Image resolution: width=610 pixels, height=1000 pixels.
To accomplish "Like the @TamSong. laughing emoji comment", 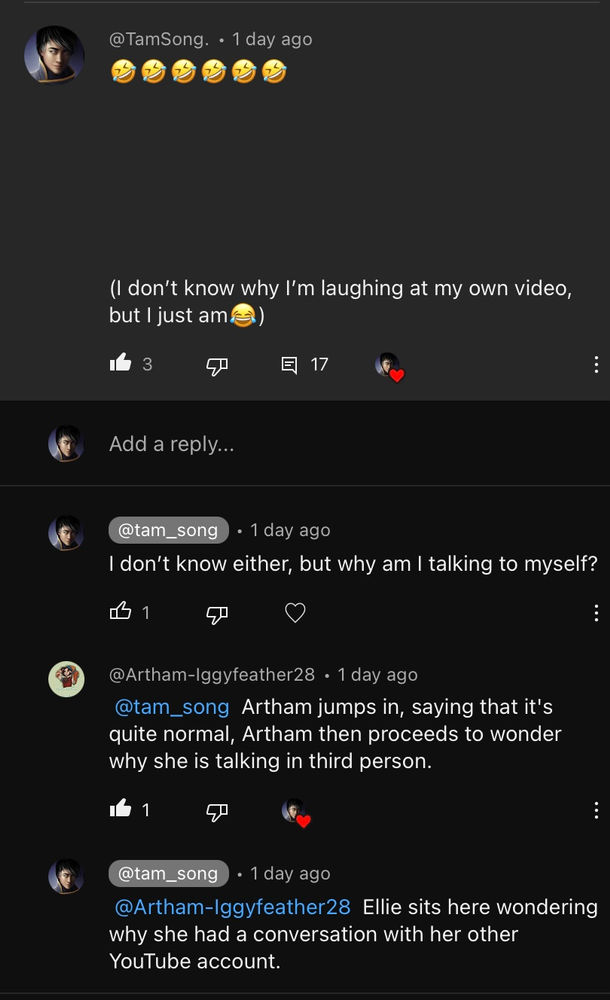I will coord(120,364).
